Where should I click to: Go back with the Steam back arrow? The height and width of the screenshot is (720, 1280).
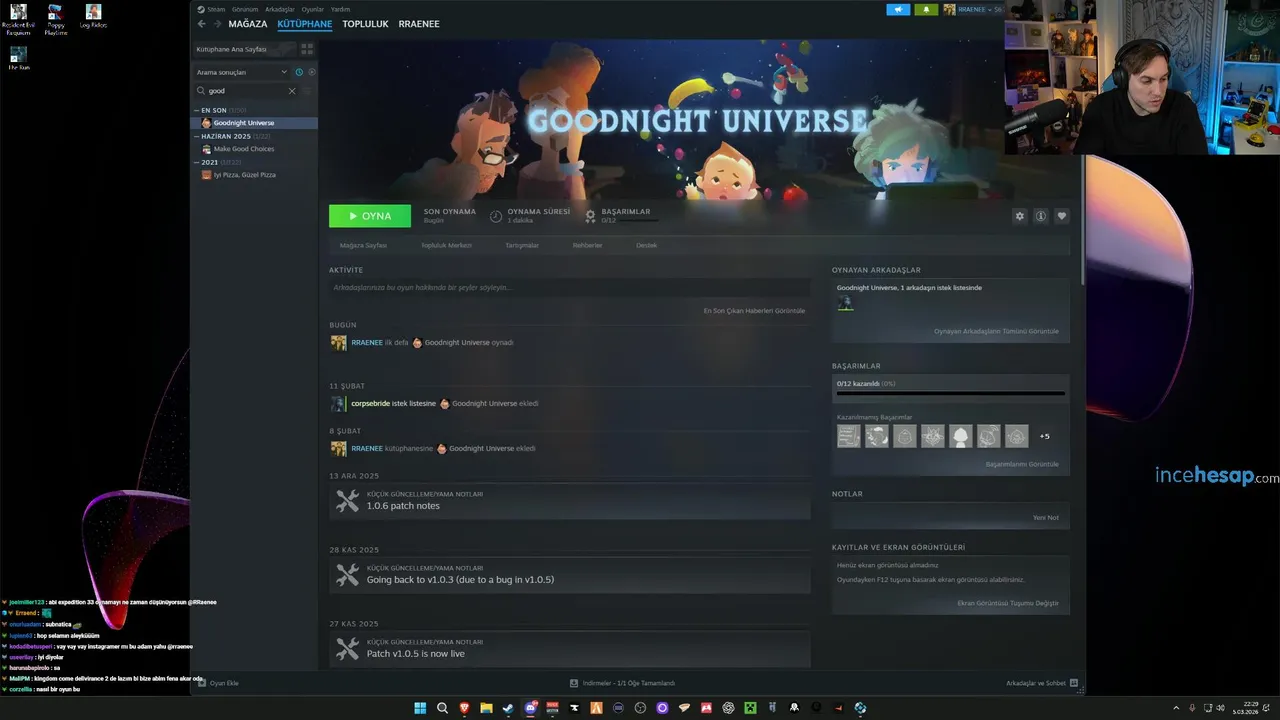(201, 23)
